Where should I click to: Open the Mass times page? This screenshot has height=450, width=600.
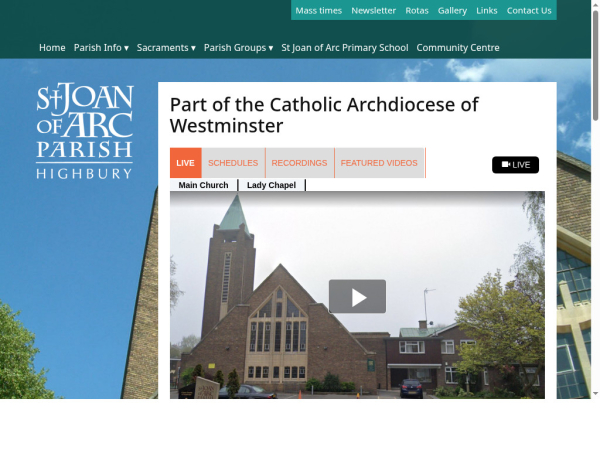pyautogui.click(x=318, y=11)
